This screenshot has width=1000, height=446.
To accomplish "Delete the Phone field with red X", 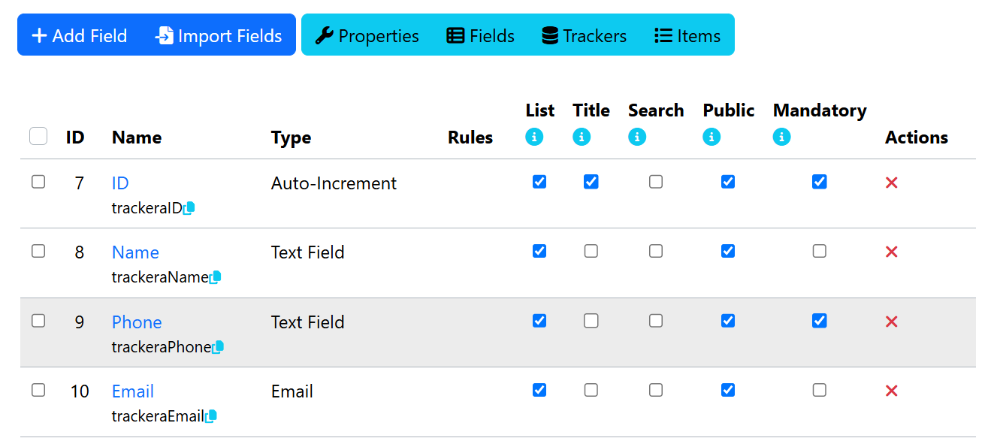I will (892, 322).
